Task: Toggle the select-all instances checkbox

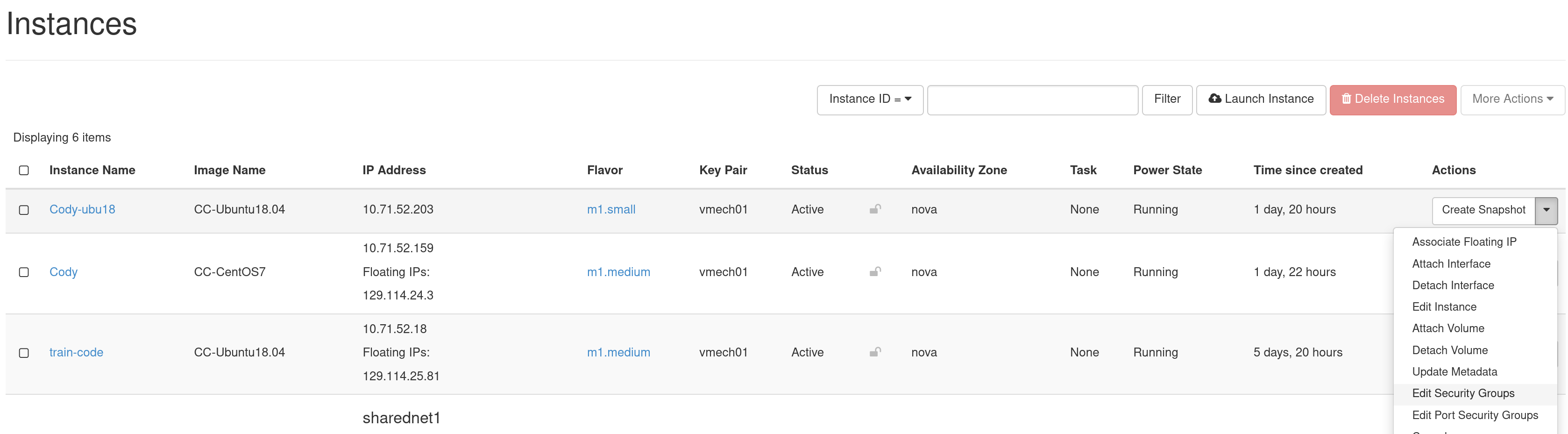Action: (24, 171)
